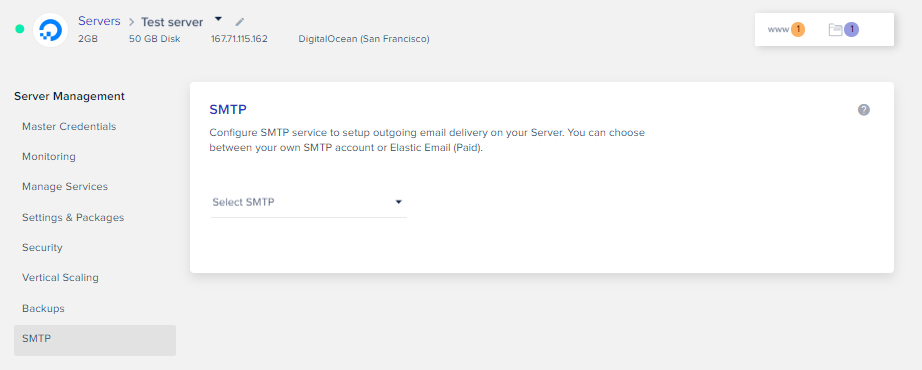Click the DigitalOcean provider logo icon
The image size is (922, 370).
pyautogui.click(x=51, y=29)
